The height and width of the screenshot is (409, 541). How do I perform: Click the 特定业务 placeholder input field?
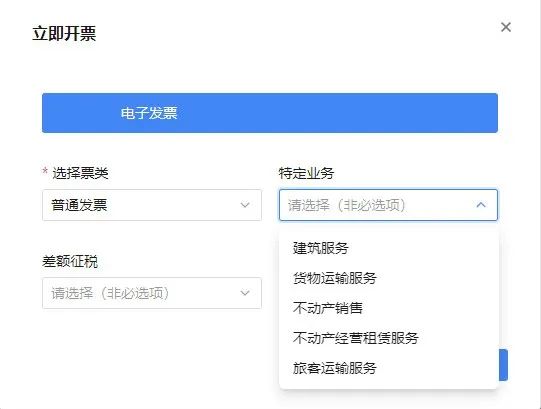tap(388, 205)
